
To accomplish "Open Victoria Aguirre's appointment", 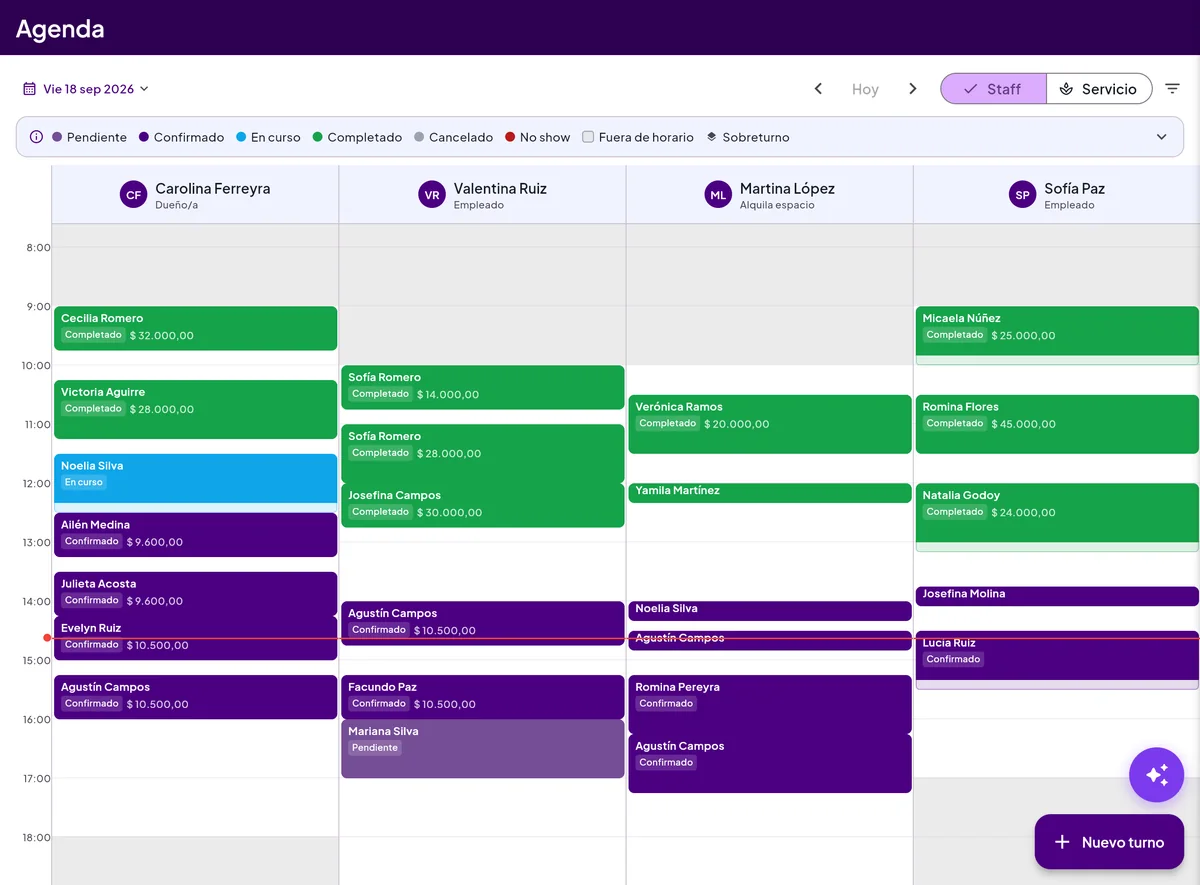I will [x=196, y=409].
